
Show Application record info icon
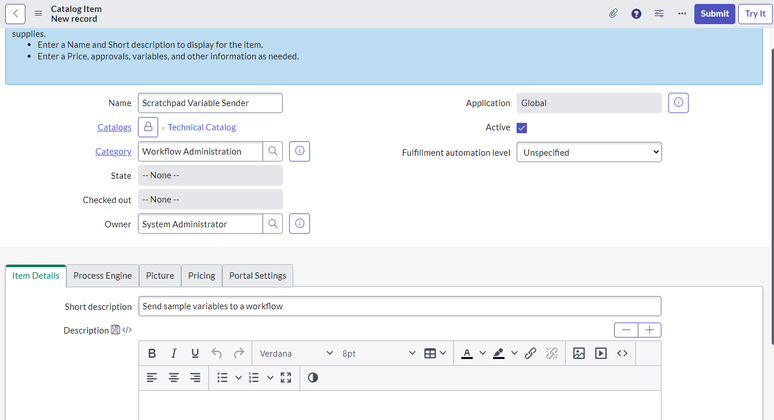[x=678, y=103]
